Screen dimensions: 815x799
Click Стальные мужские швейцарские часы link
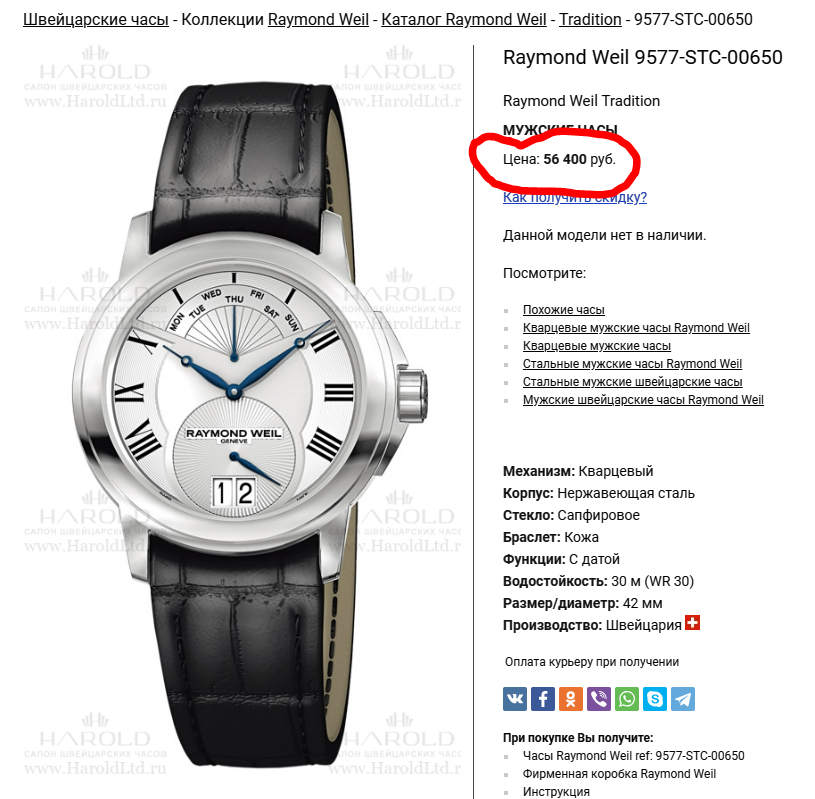pos(633,382)
